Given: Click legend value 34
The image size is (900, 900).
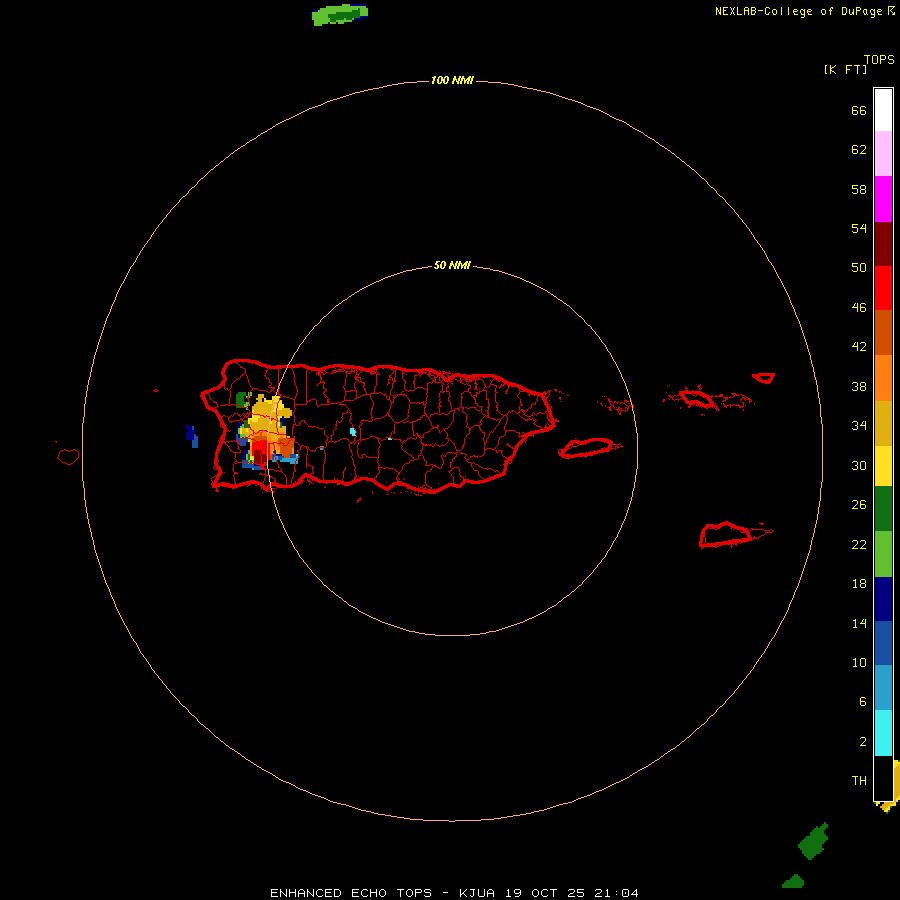Looking at the screenshot, I should (859, 425).
